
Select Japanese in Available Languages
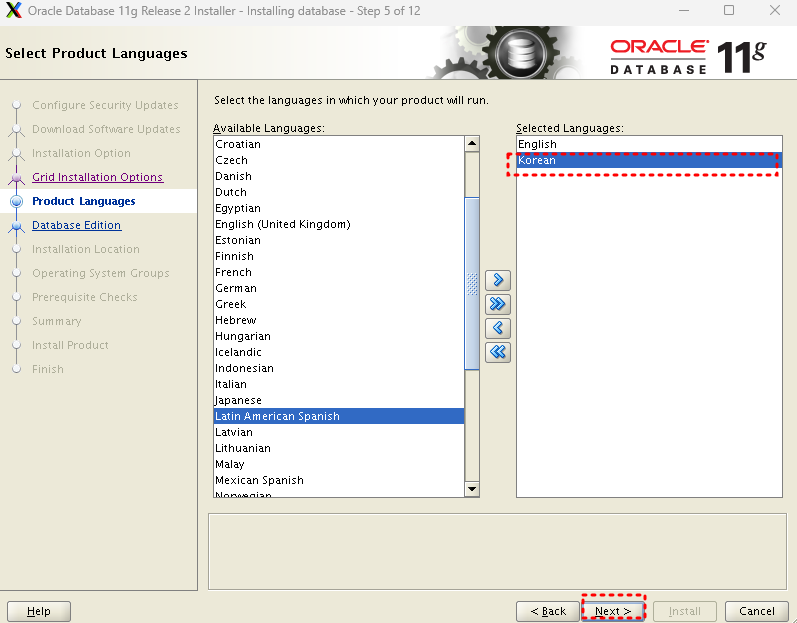(339, 400)
